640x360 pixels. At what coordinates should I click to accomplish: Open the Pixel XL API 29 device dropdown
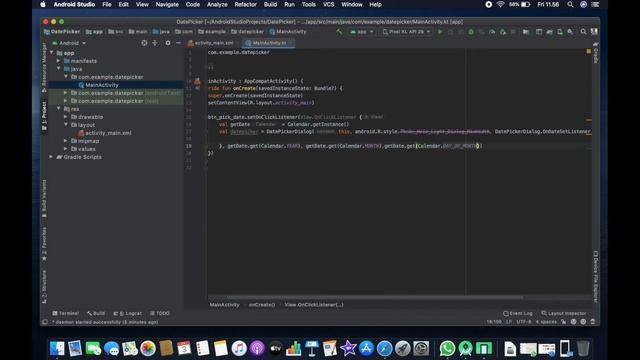tap(406, 31)
